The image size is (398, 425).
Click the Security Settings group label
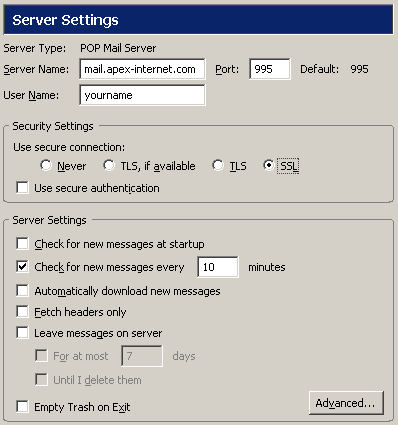click(53, 126)
